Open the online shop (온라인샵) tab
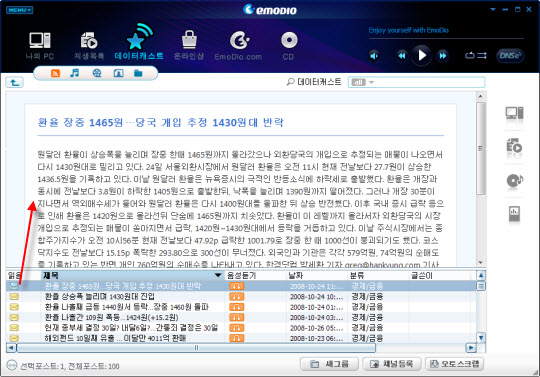540x377 pixels. click(189, 46)
